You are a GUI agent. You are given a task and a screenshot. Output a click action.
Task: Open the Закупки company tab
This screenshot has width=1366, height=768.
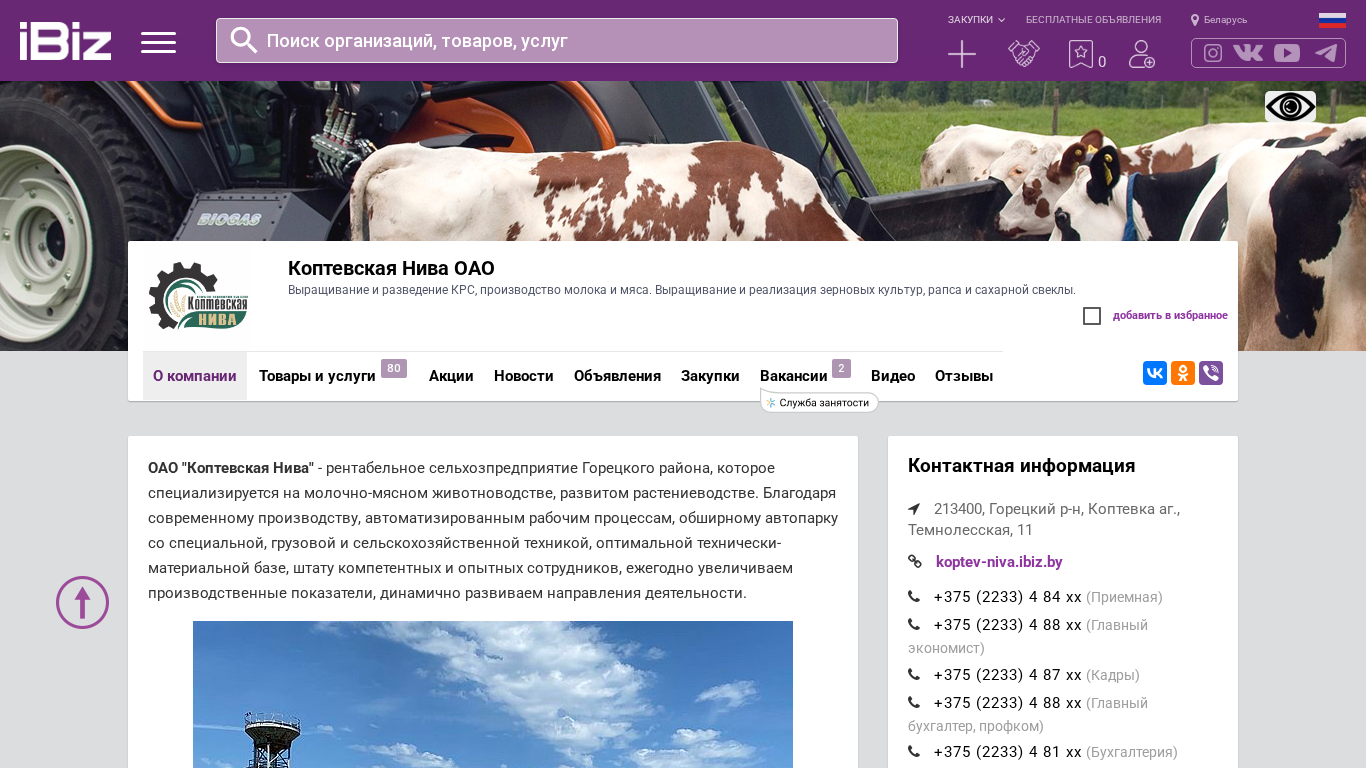(710, 376)
